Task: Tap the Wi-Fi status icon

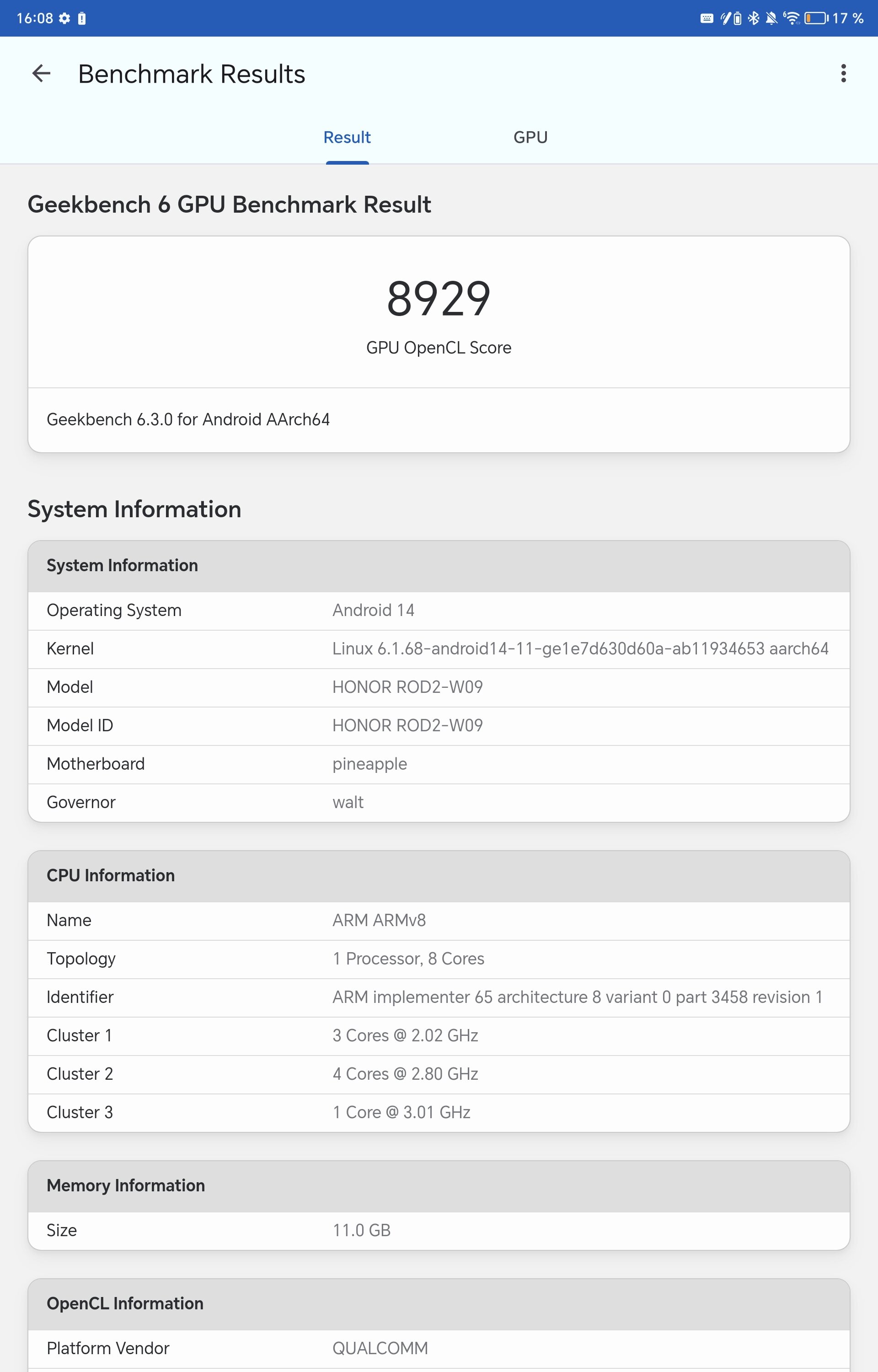Action: pos(791,18)
